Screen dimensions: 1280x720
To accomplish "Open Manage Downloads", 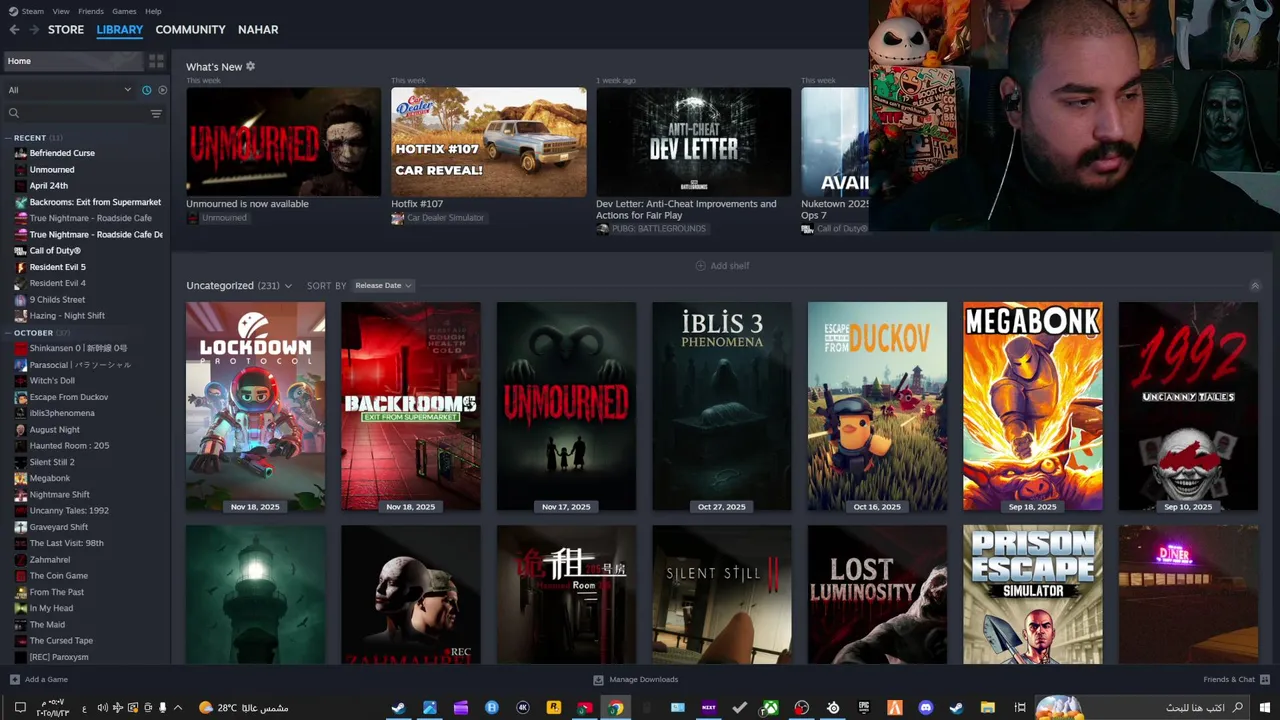I will click(636, 680).
